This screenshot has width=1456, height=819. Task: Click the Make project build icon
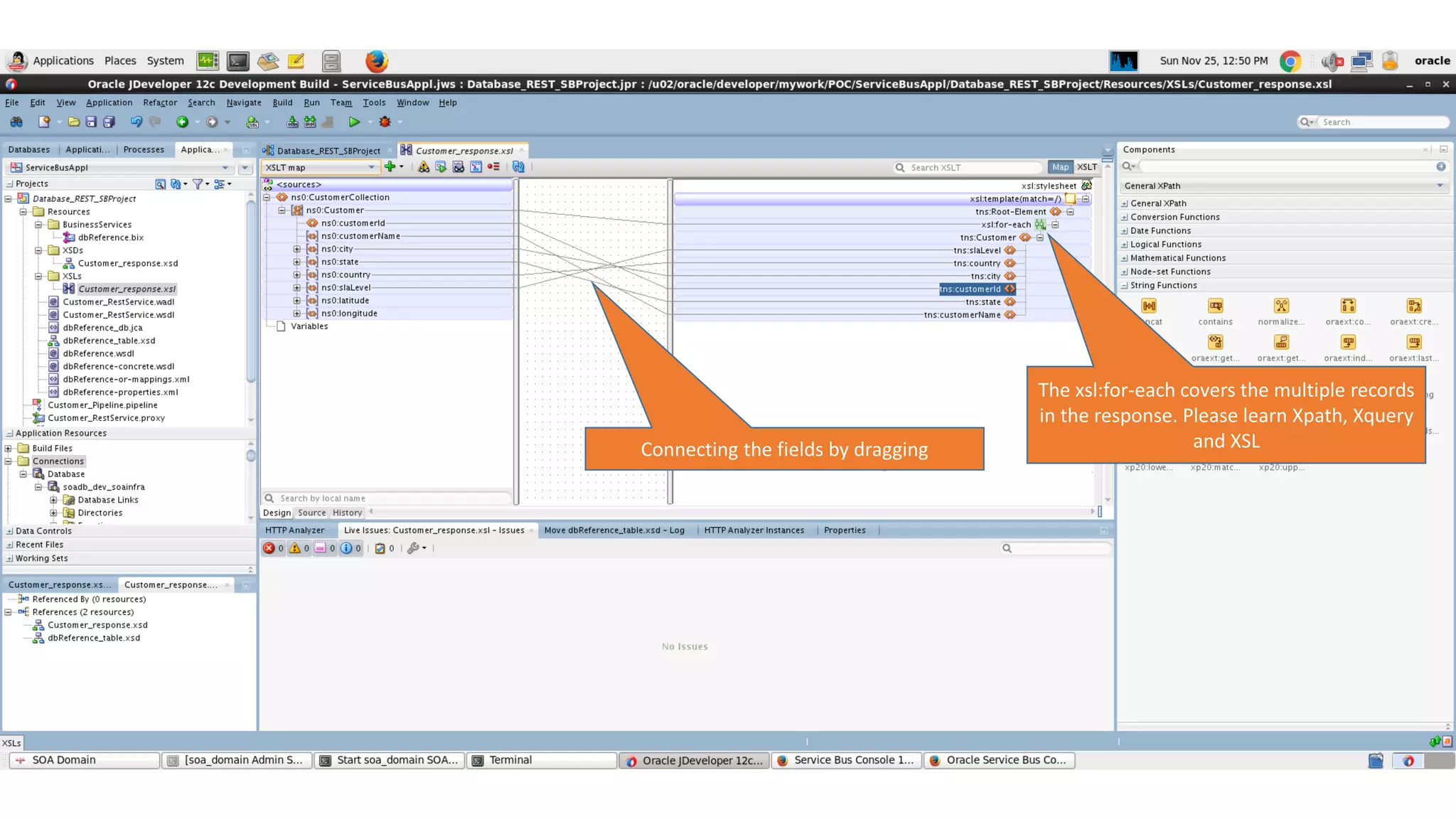coord(292,122)
